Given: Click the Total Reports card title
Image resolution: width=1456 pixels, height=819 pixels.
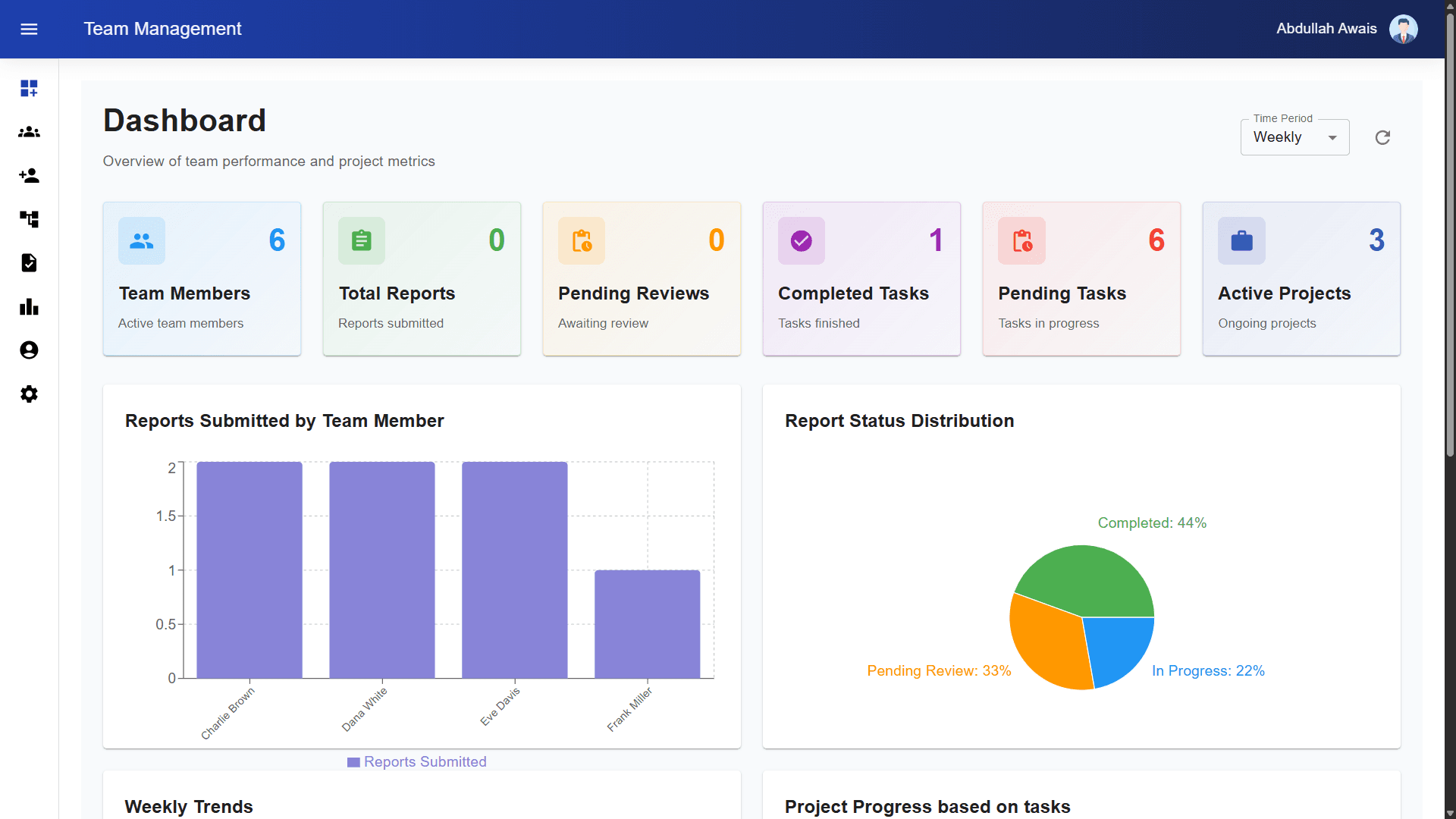Looking at the screenshot, I should coord(397,293).
